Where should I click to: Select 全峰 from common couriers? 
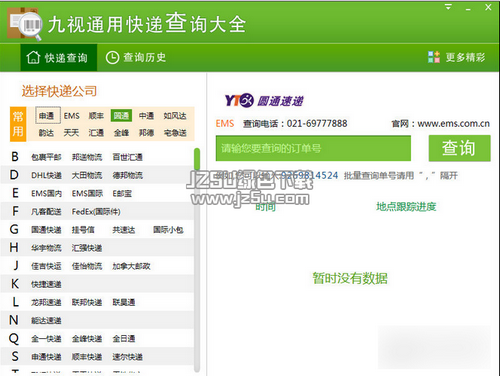coord(121,133)
